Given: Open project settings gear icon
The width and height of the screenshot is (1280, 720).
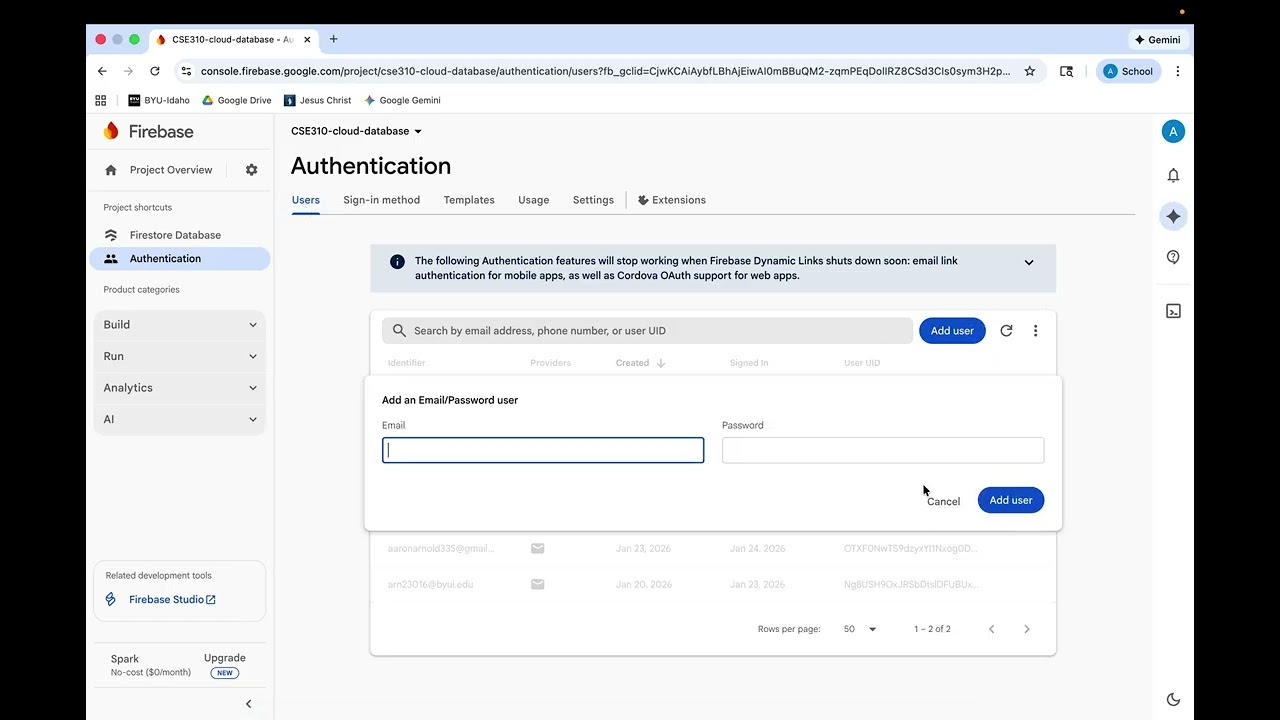Looking at the screenshot, I should click(x=251, y=170).
